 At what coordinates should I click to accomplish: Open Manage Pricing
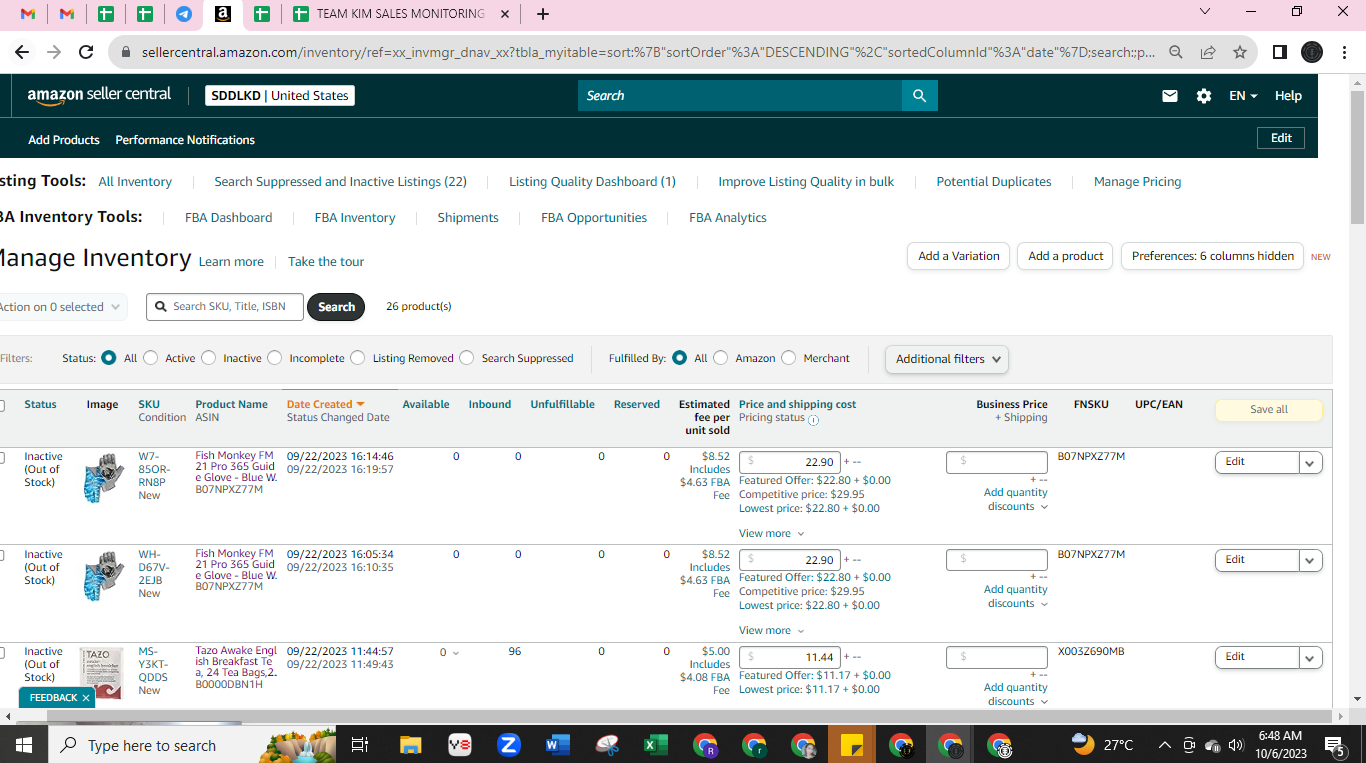1137,182
